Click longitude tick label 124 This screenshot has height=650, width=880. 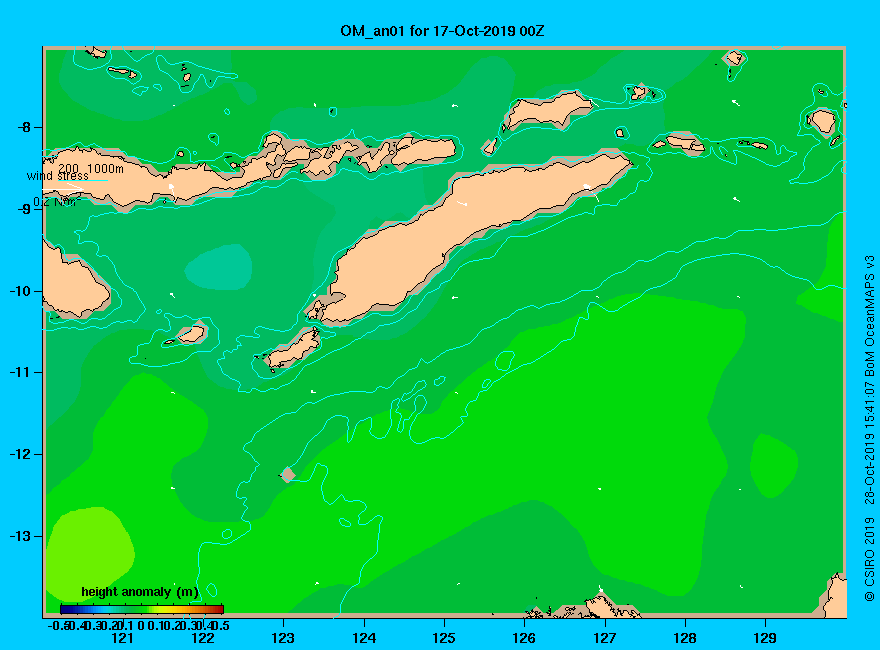tap(364, 638)
